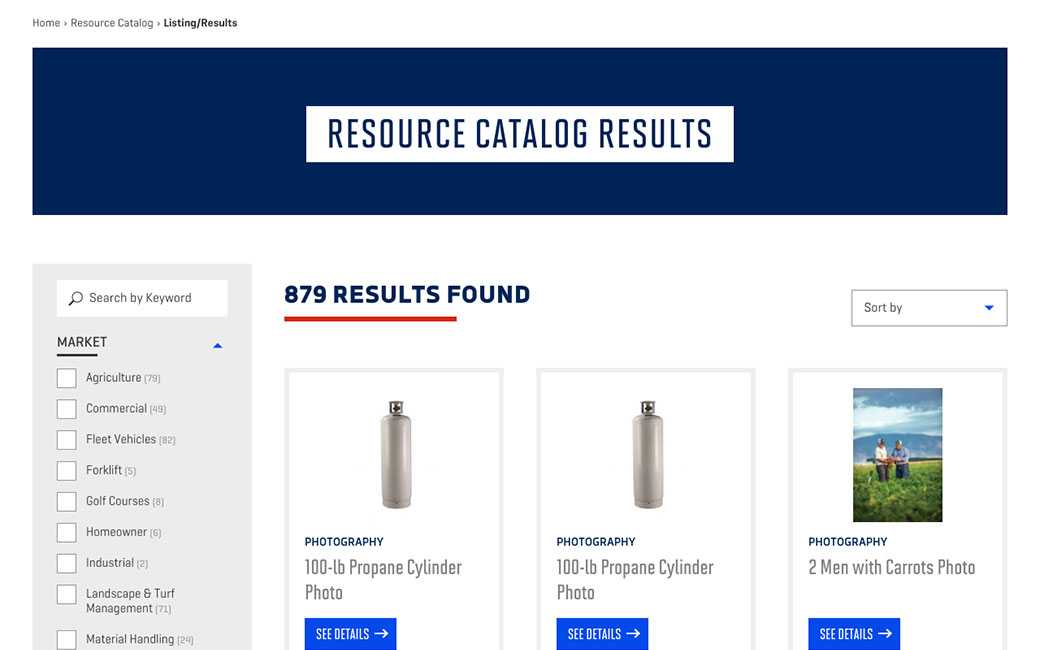Screen dimensions: 1040x650
Task: Check the Homeowner filter option
Action: tap(67, 533)
